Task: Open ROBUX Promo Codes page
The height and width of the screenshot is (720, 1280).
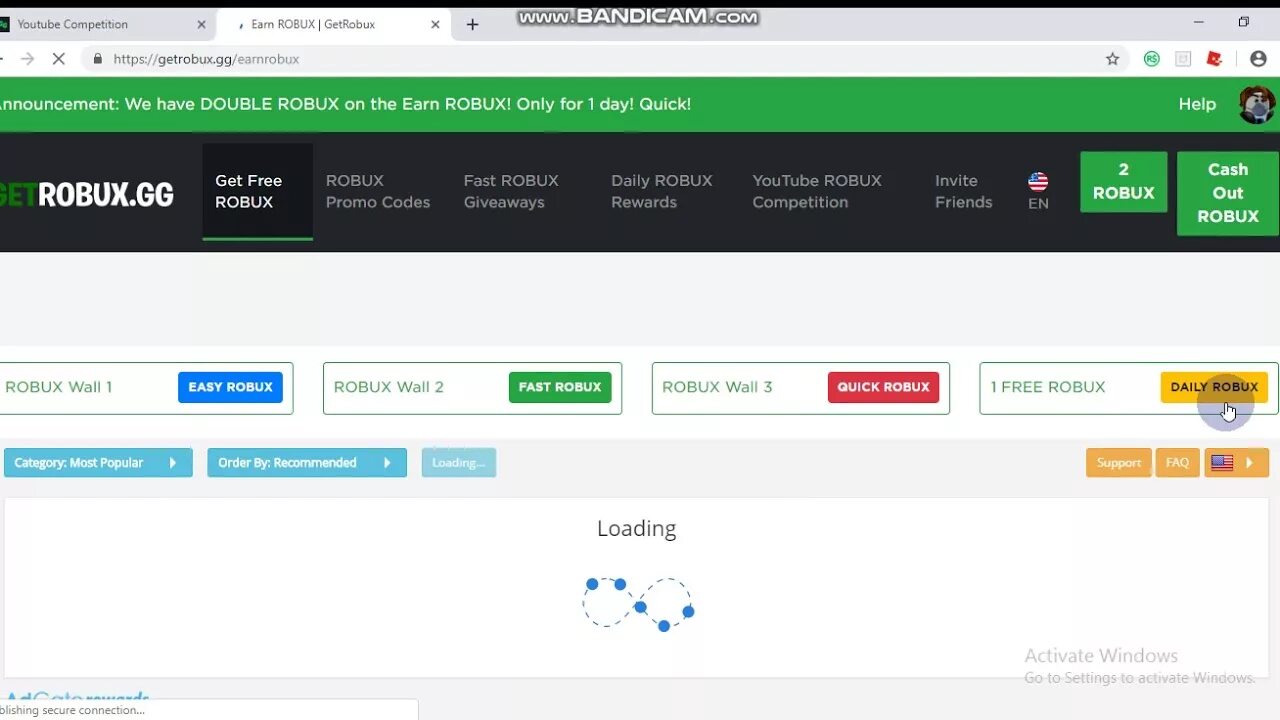Action: 378,191
